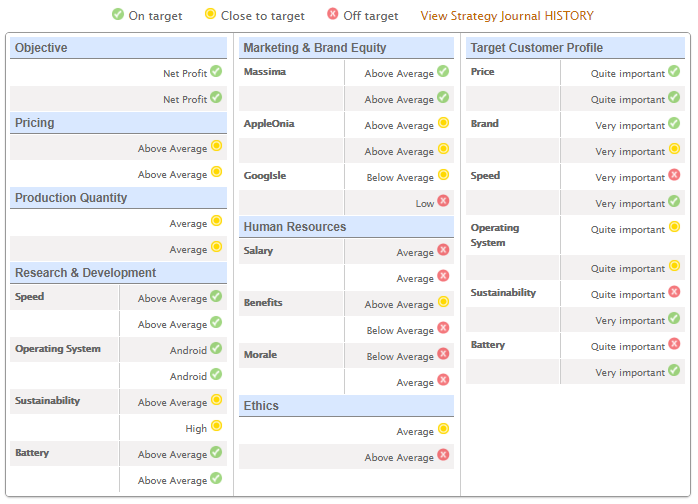This screenshot has height=504, width=698.
Task: Click the red icon beside Benefits Below Average
Action: pyautogui.click(x=443, y=329)
